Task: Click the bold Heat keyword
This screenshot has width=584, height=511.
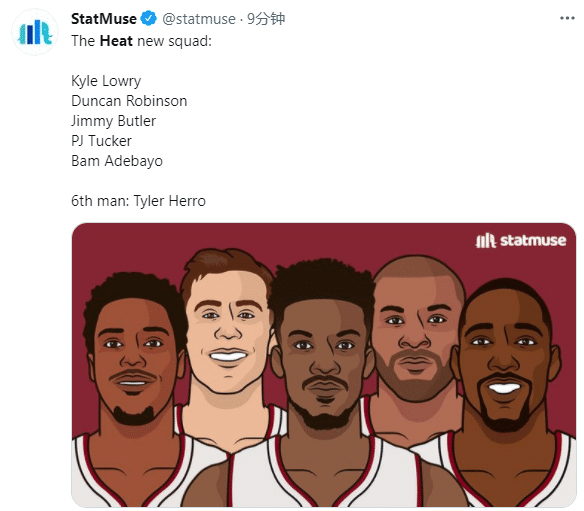Action: tap(116, 41)
